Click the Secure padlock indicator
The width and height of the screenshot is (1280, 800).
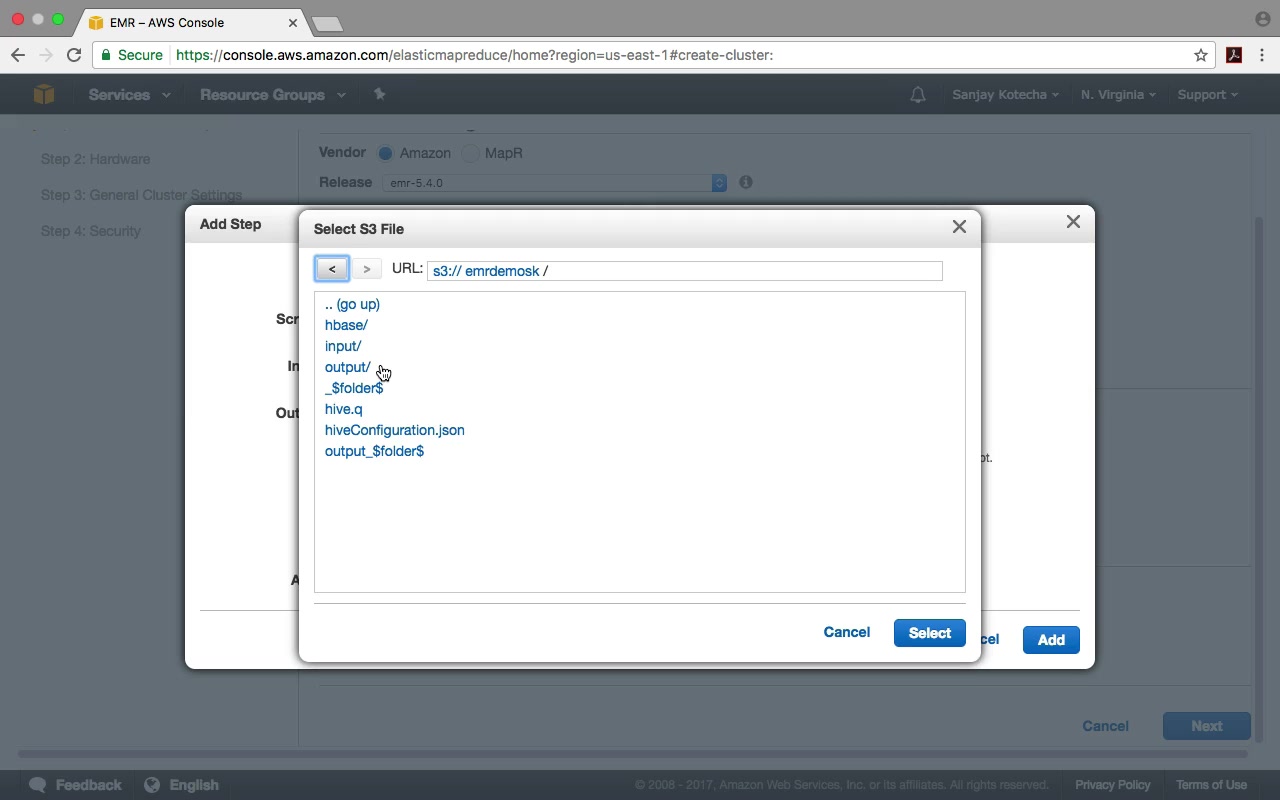pos(132,55)
